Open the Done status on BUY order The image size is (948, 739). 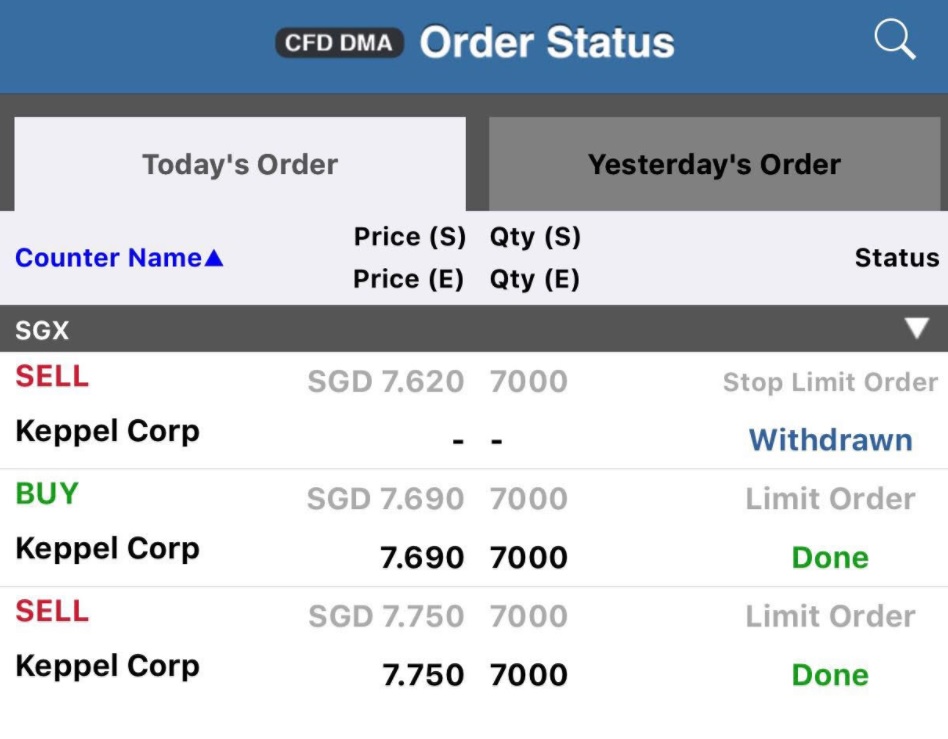[829, 557]
